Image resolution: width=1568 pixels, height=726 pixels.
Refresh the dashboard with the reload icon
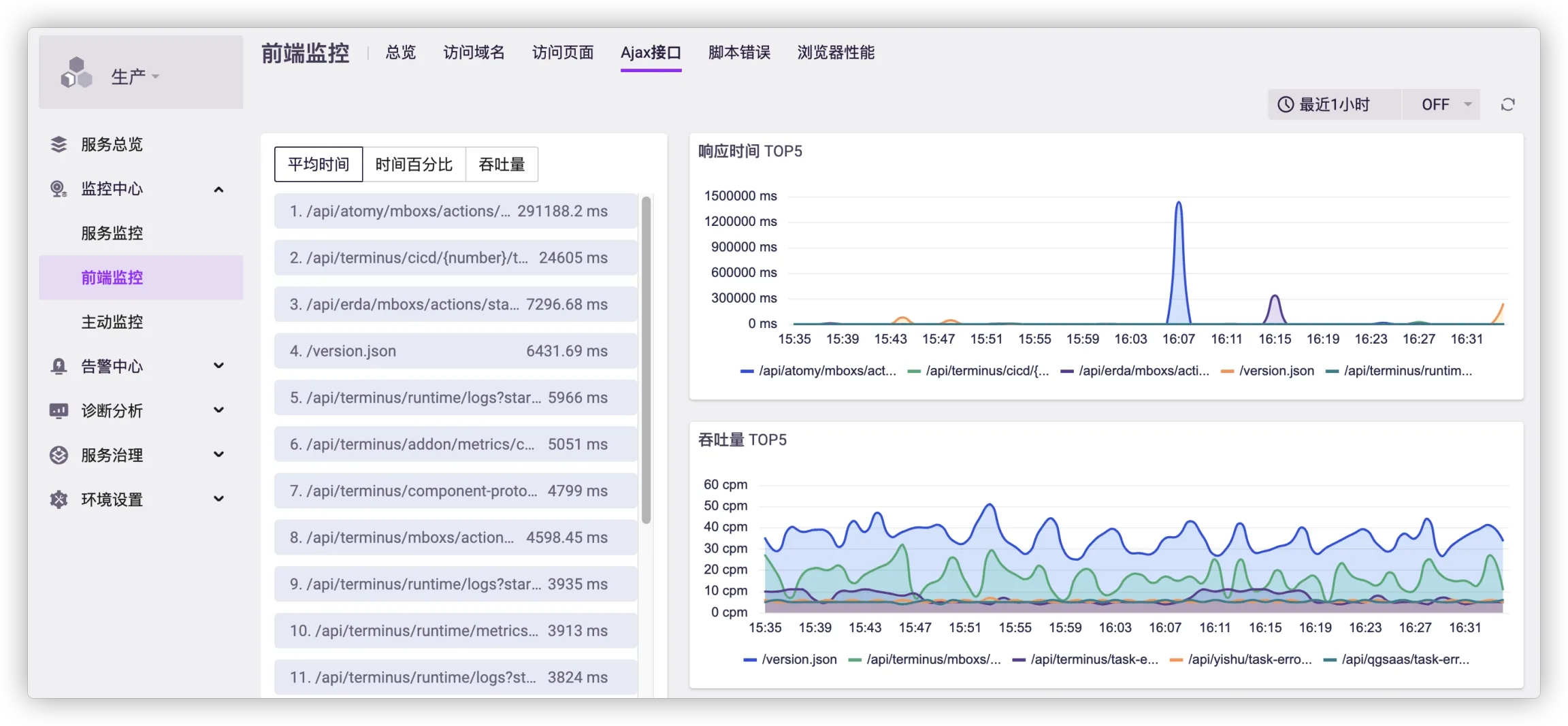(x=1508, y=105)
